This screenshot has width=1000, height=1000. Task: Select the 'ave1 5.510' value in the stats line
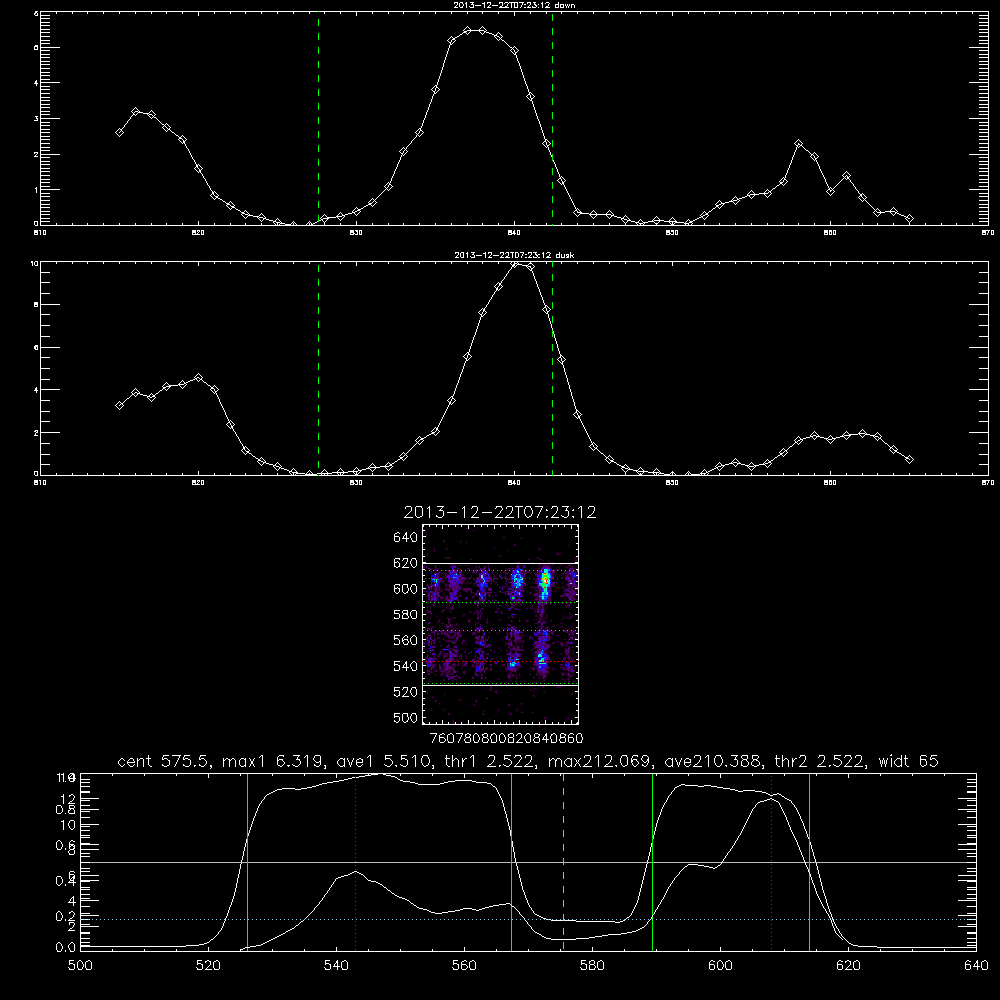click(x=385, y=761)
